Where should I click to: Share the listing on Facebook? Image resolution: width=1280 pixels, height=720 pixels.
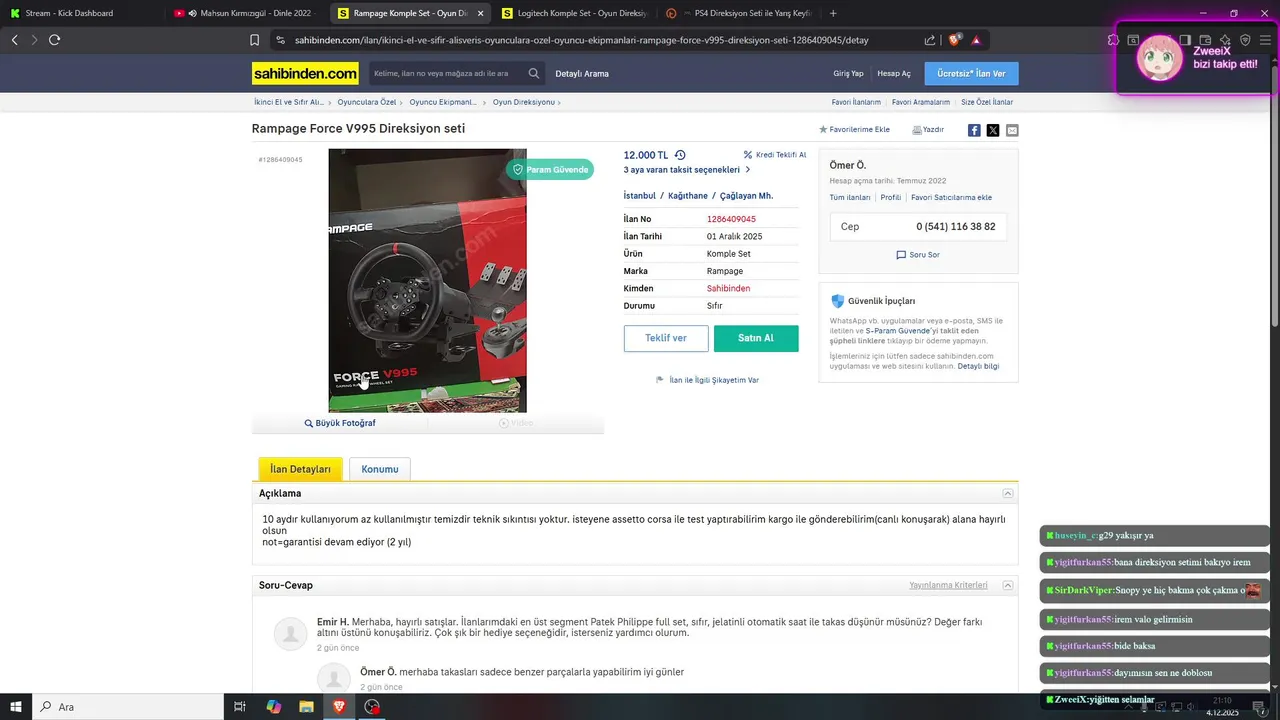[974, 130]
